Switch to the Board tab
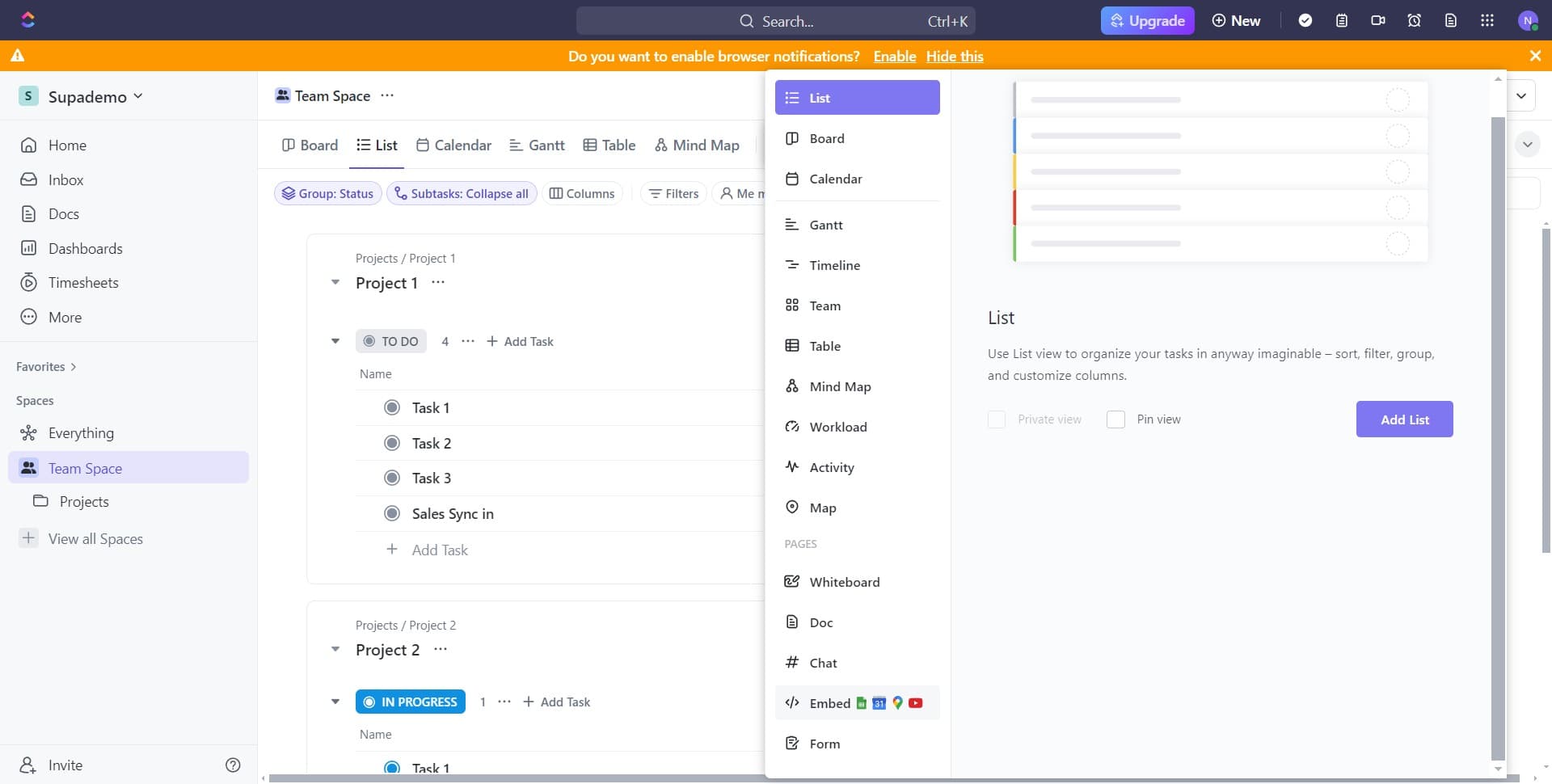The image size is (1552, 784). [309, 145]
